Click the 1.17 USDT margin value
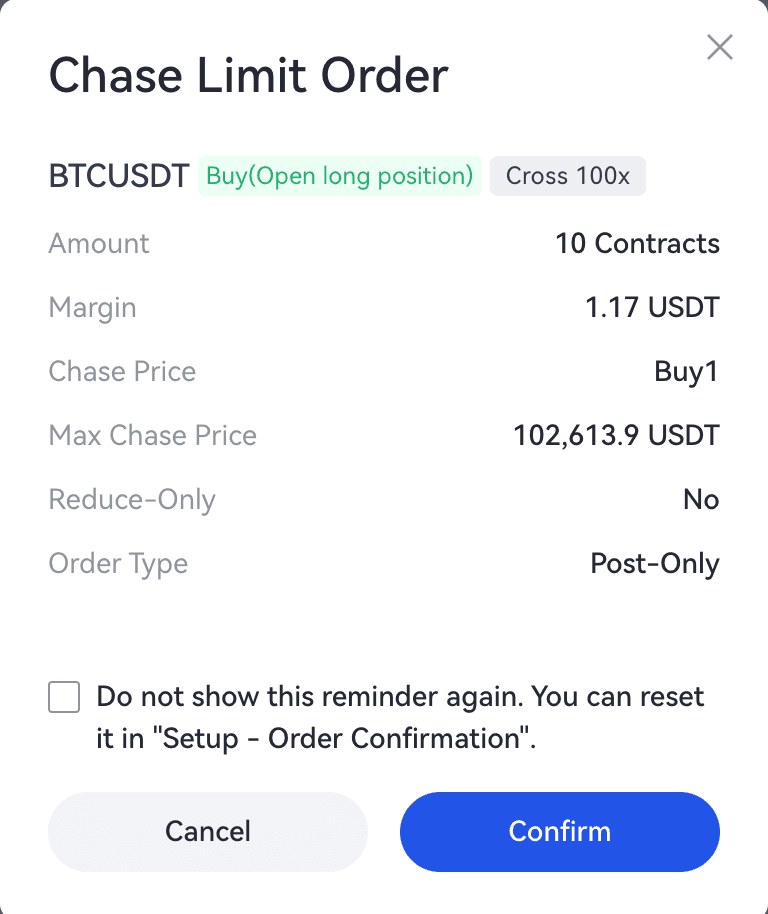This screenshot has width=768, height=914. [x=652, y=307]
